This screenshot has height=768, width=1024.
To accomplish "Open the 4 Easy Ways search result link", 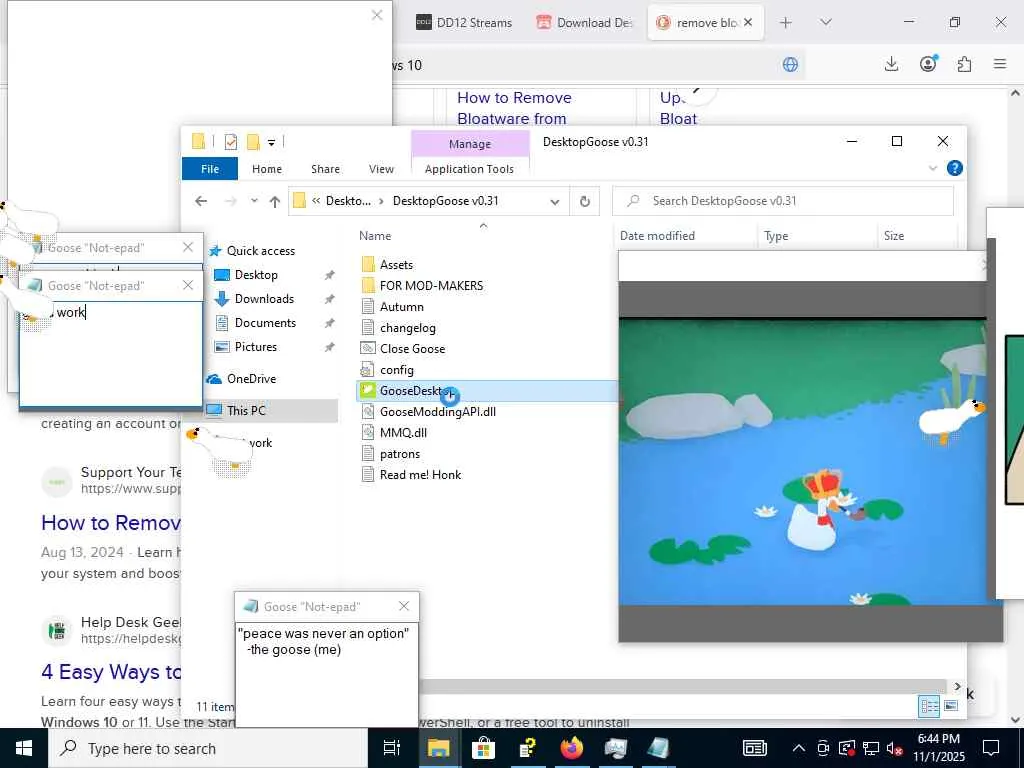I will 110,672.
